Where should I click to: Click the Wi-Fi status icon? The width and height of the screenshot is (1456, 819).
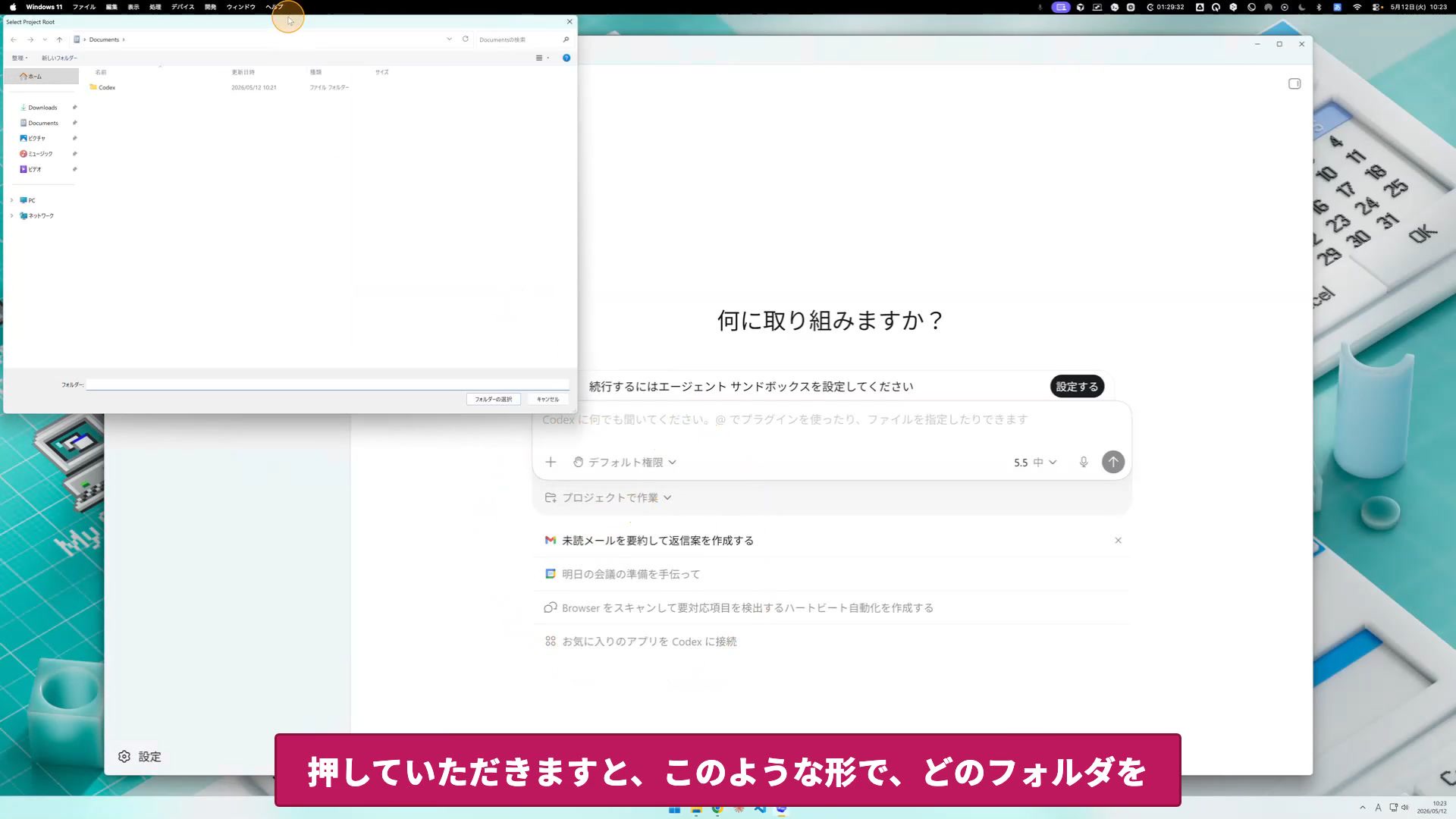point(1357,7)
